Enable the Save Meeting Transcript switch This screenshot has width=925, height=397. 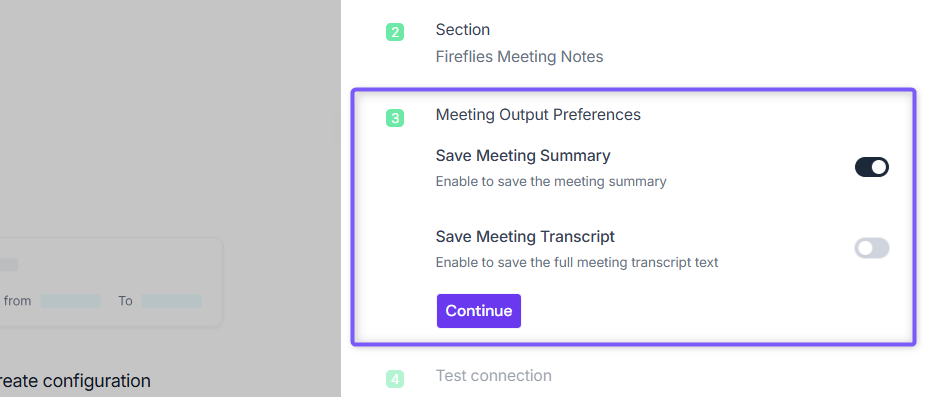point(871,248)
